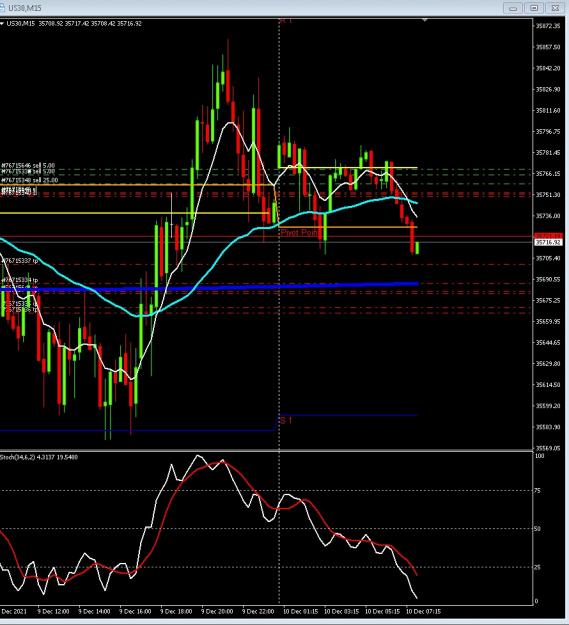Click 35872.35 on the price scale
The image size is (569, 625).
[548, 26]
